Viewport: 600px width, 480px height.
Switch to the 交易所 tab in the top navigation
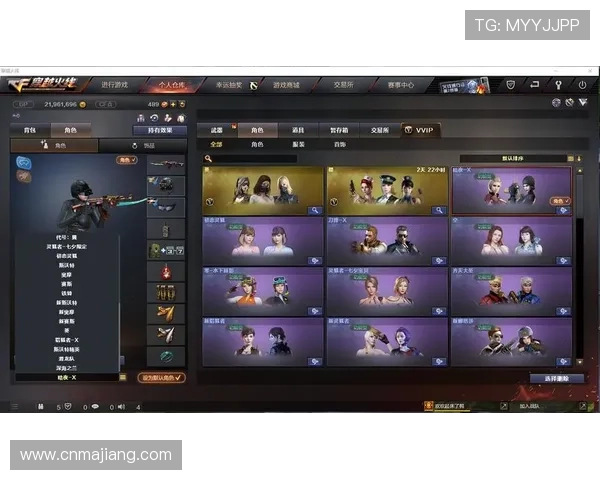344,85
